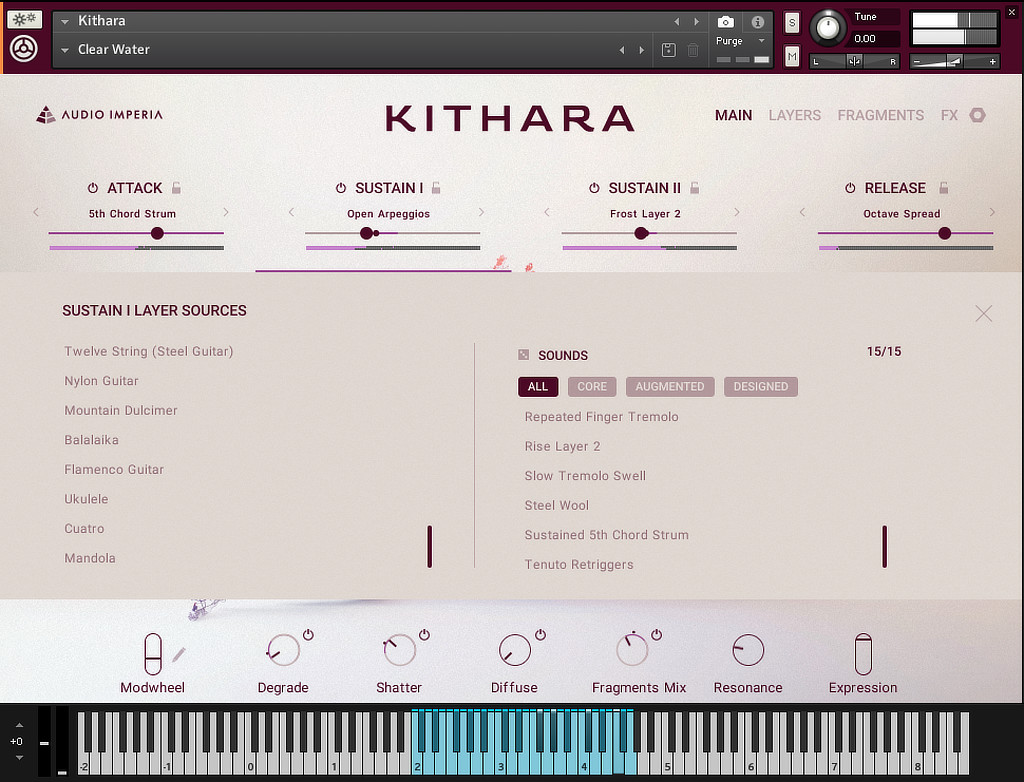Click the pan center icon between L and R
1024x782 pixels.
point(854,61)
